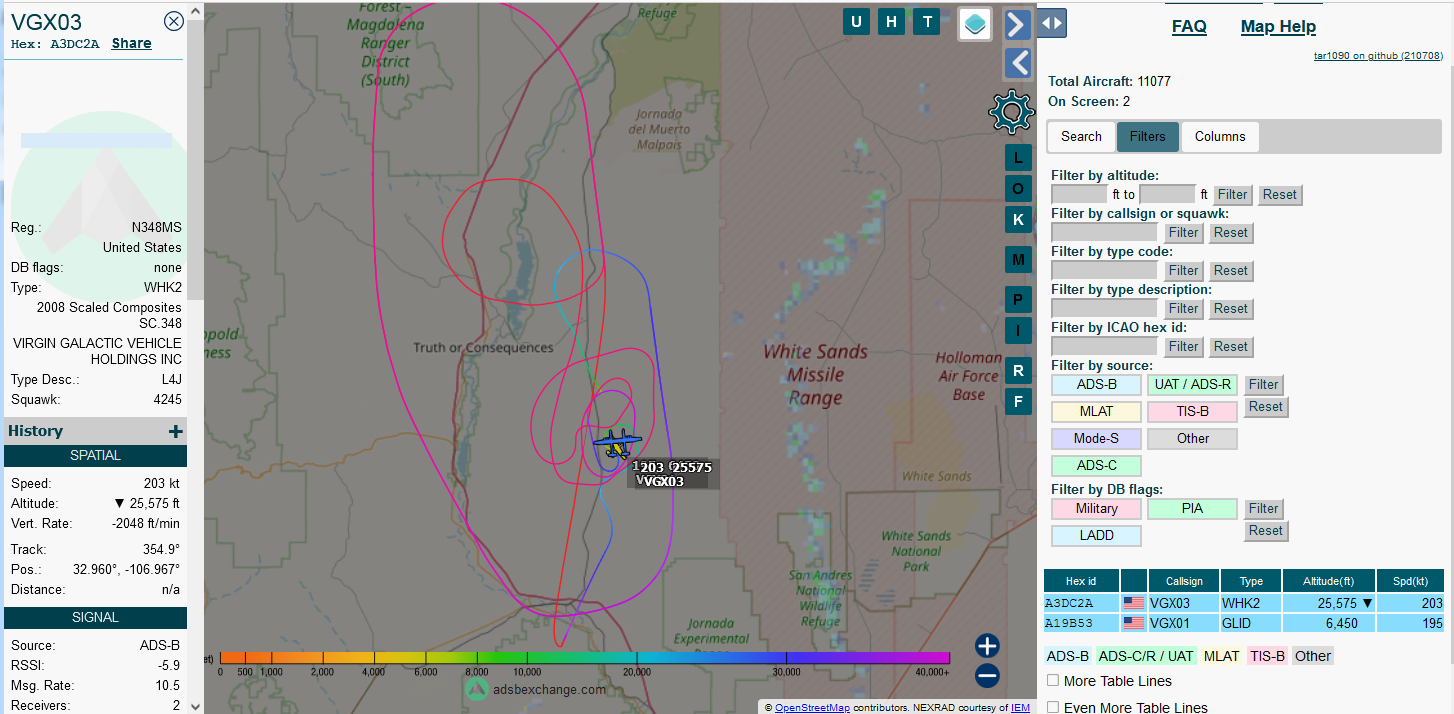Viewport: 1454px width, 714px height.
Task: Select the VGX03 aircraft icon on map
Action: coord(616,441)
